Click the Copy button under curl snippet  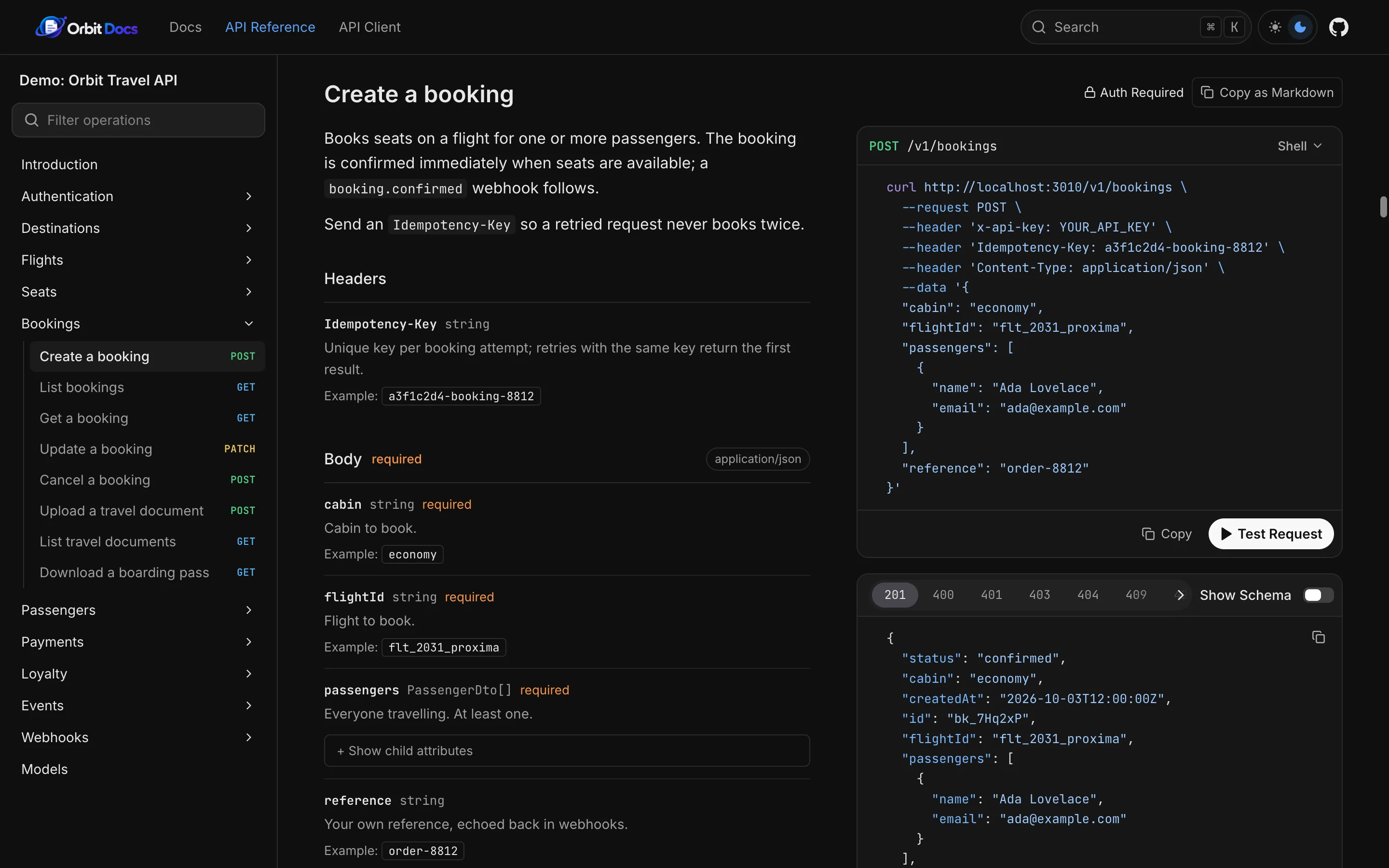[x=1166, y=534]
